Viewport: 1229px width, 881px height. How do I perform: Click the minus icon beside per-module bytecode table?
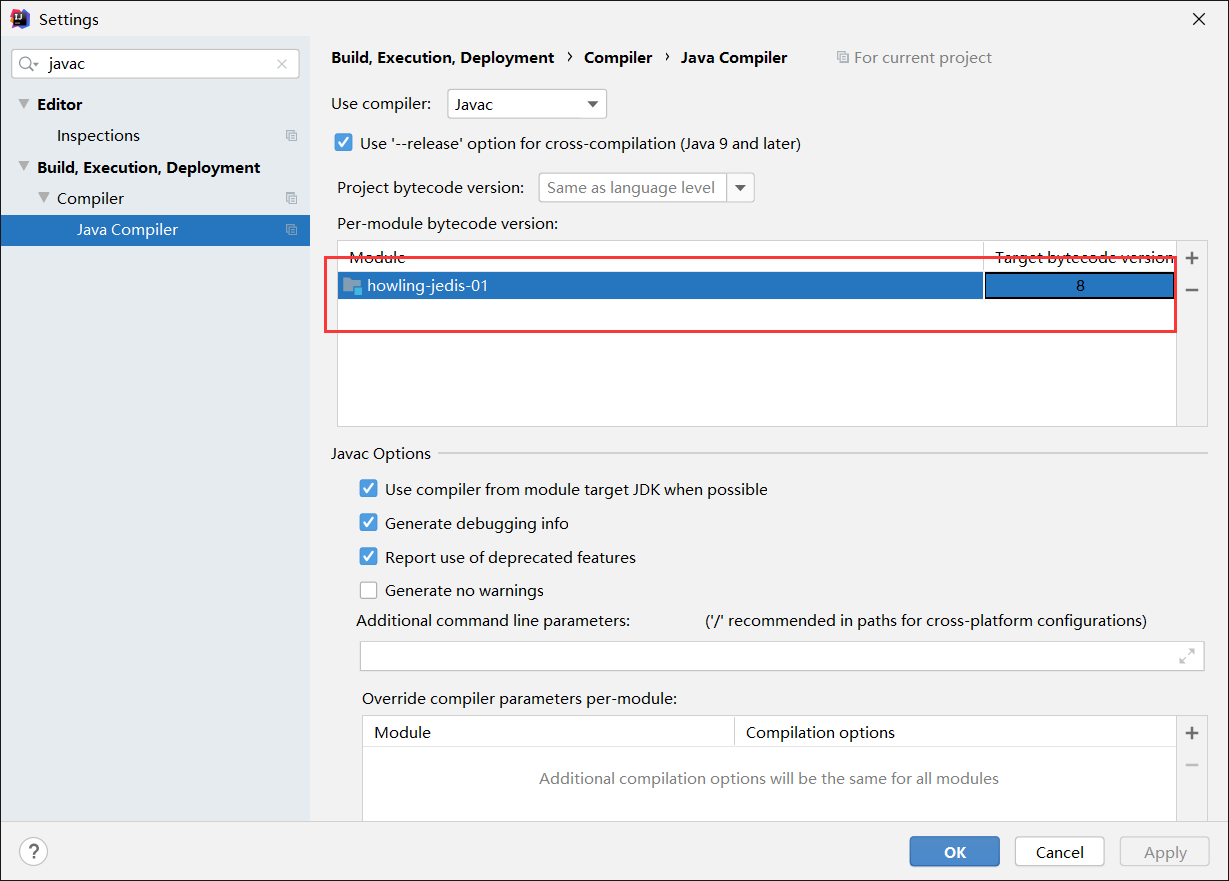(1191, 290)
